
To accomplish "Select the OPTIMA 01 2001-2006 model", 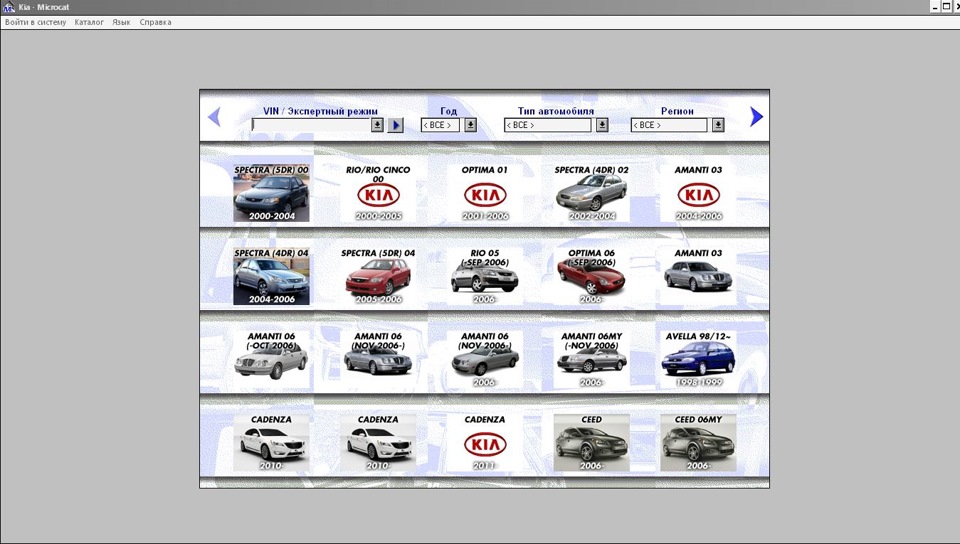I will click(485, 193).
